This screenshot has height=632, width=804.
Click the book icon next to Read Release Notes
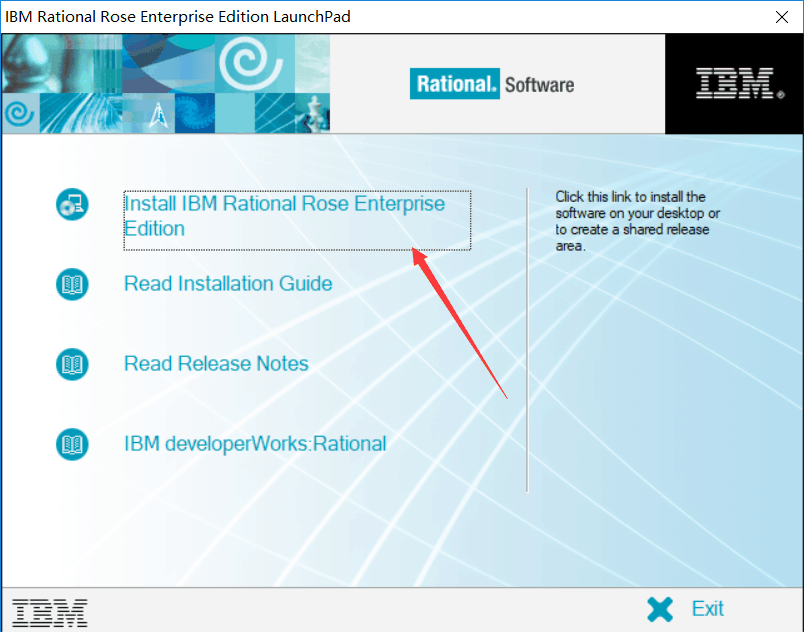tap(71, 364)
